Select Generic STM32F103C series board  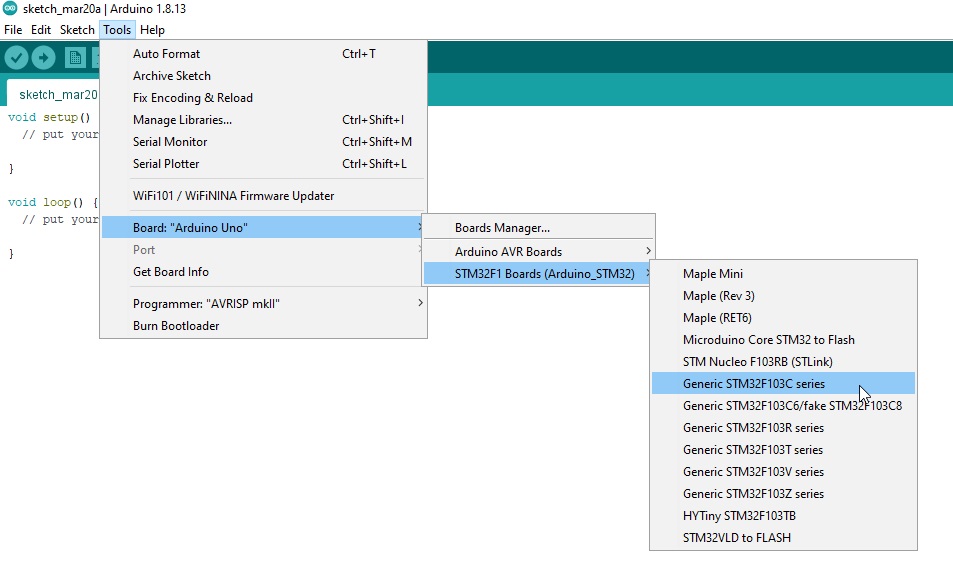(783, 383)
